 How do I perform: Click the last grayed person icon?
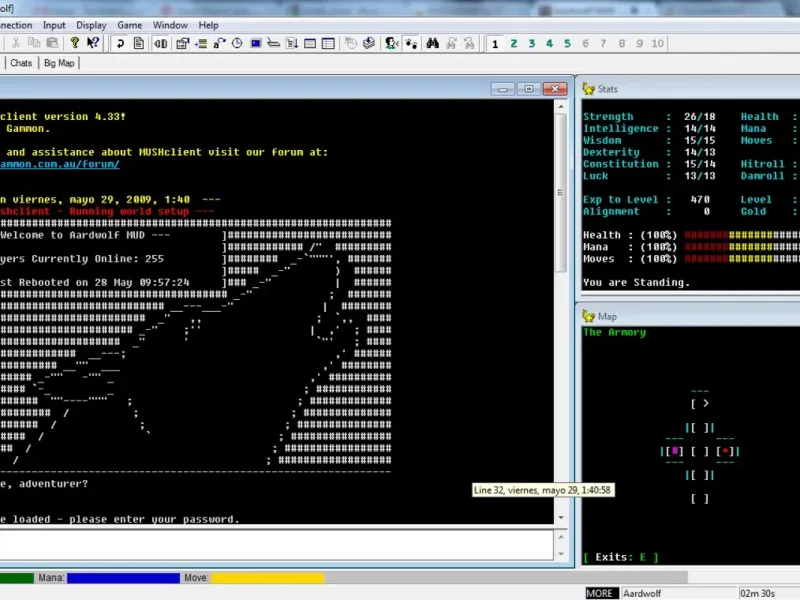click(469, 43)
